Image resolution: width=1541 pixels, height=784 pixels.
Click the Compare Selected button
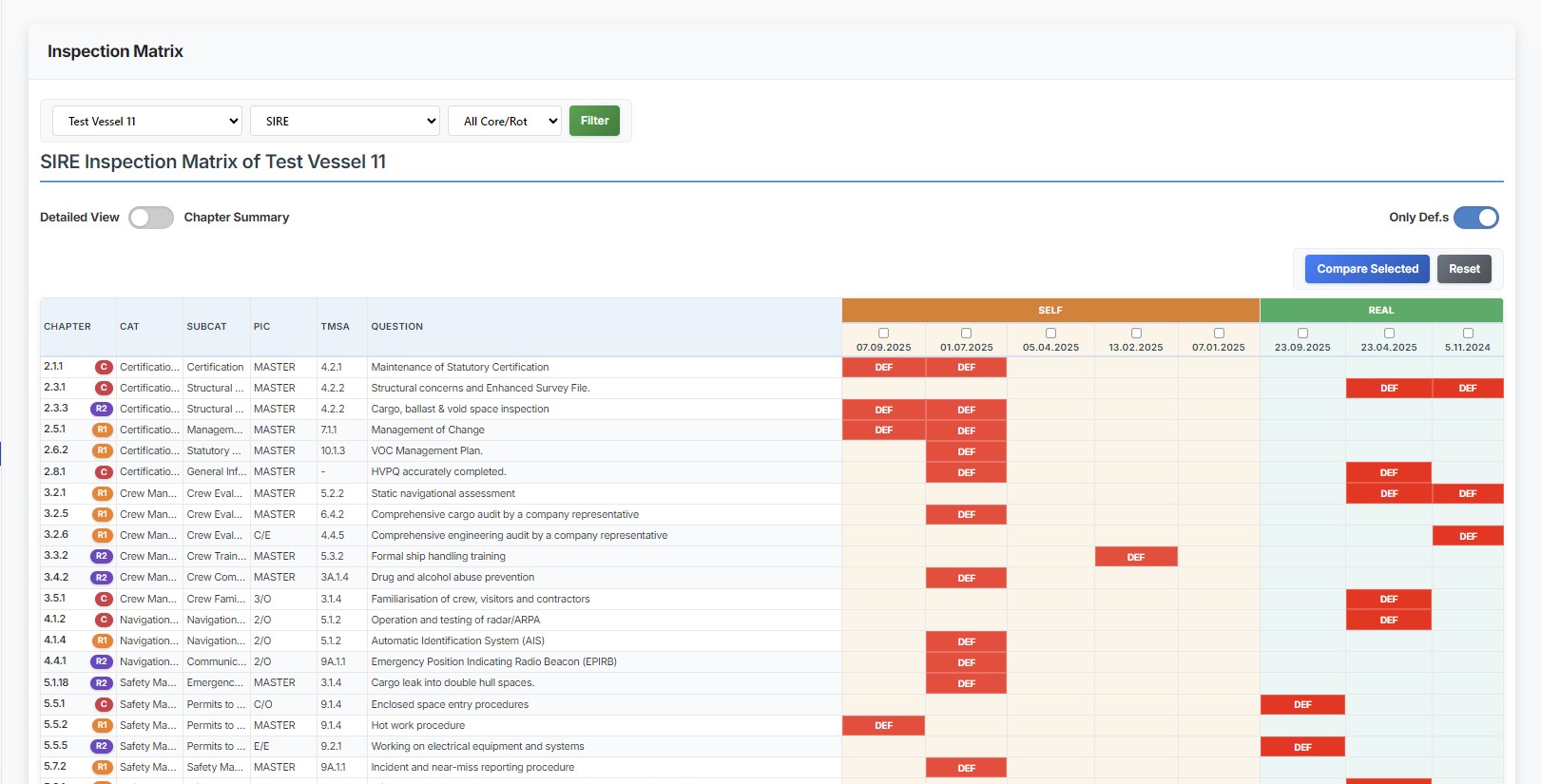(x=1367, y=269)
